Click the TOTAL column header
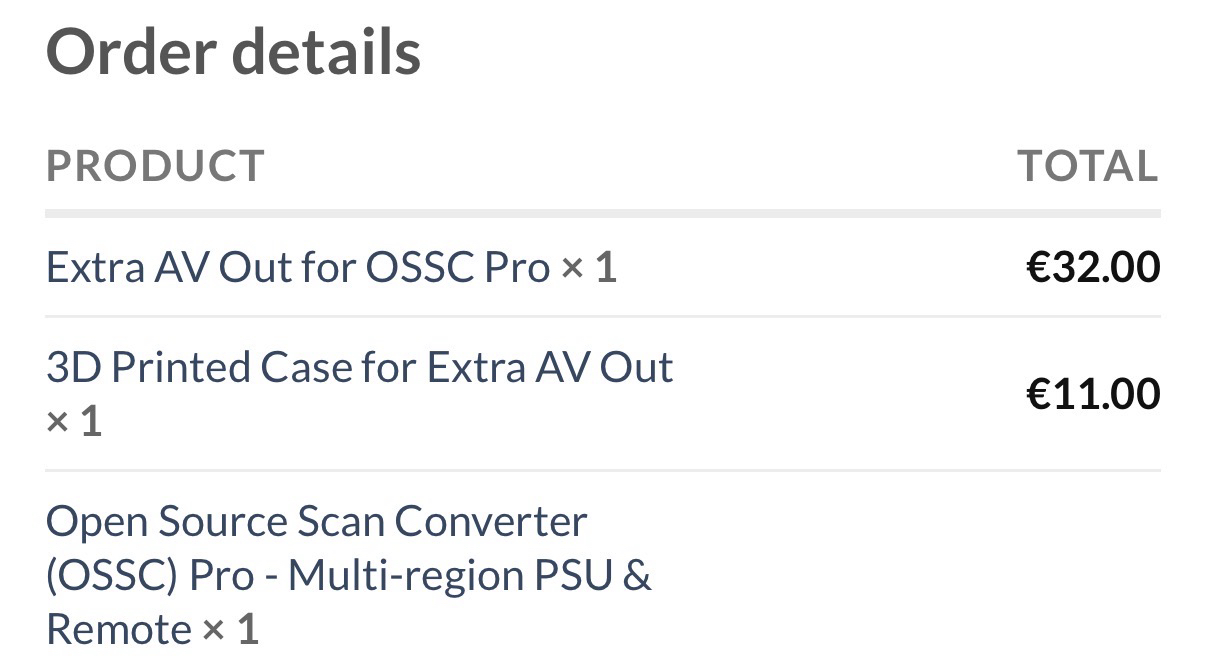The image size is (1206, 671). click(x=1087, y=166)
